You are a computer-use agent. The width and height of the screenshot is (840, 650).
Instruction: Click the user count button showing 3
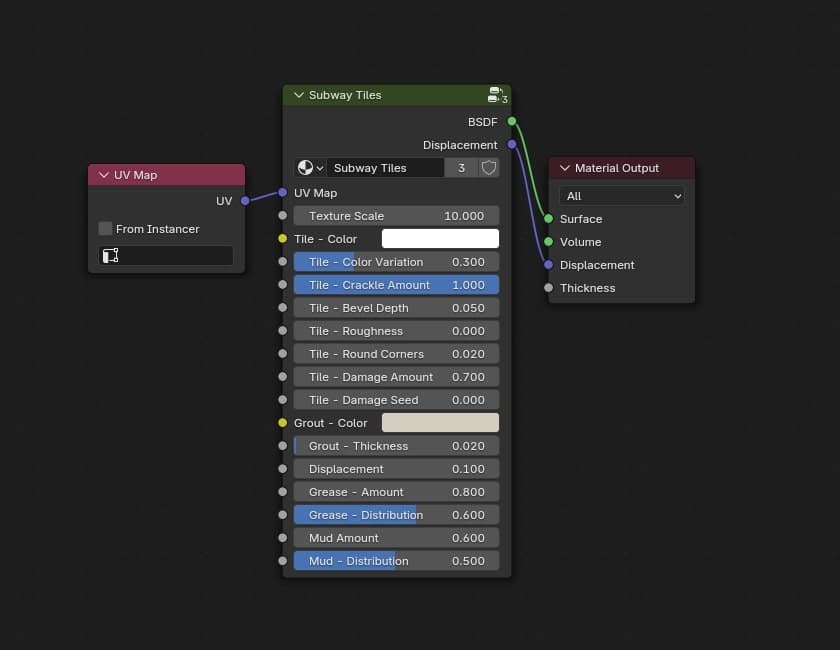pos(461,168)
